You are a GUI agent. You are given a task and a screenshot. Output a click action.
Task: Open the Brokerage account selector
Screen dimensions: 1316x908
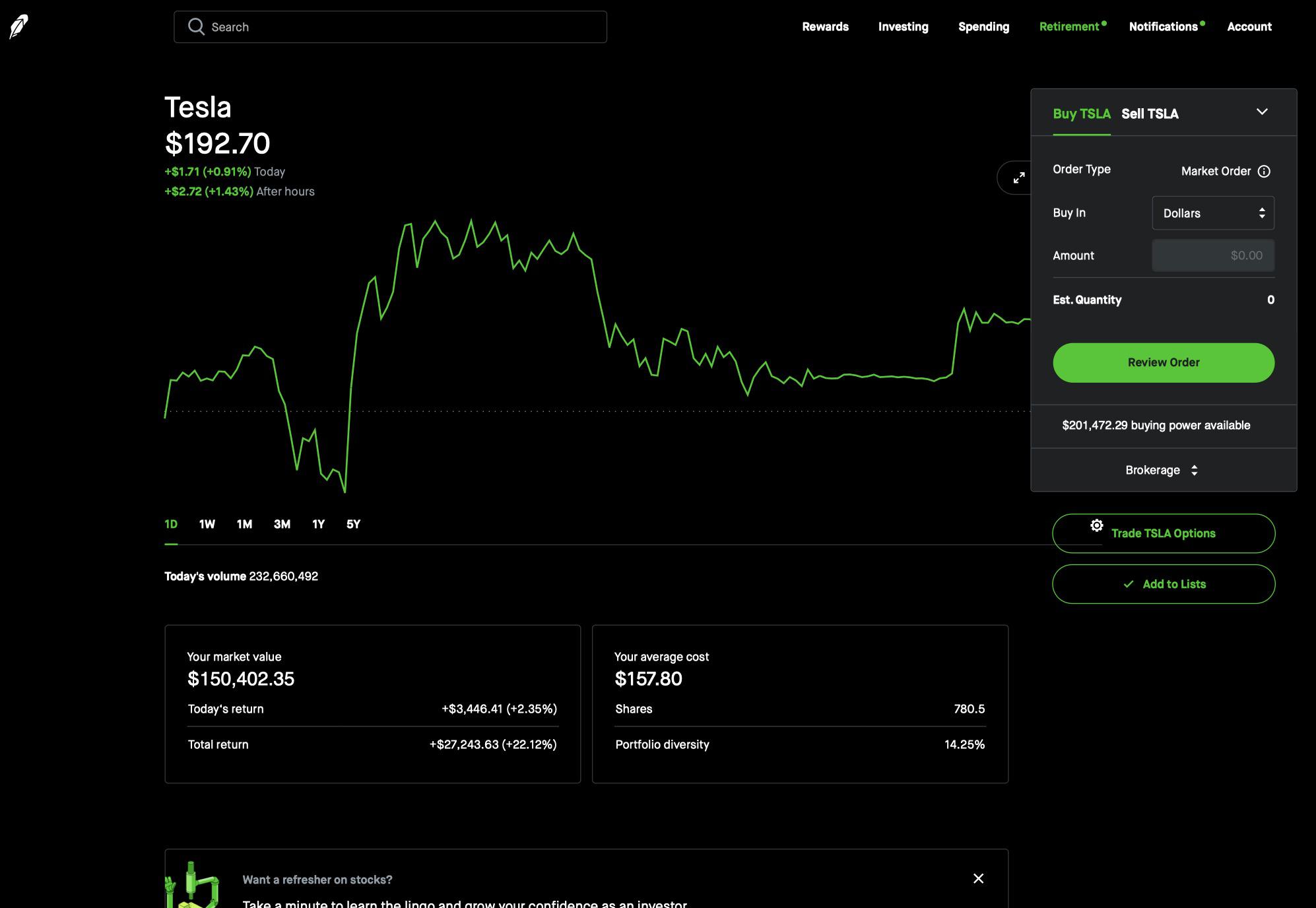coord(1162,470)
